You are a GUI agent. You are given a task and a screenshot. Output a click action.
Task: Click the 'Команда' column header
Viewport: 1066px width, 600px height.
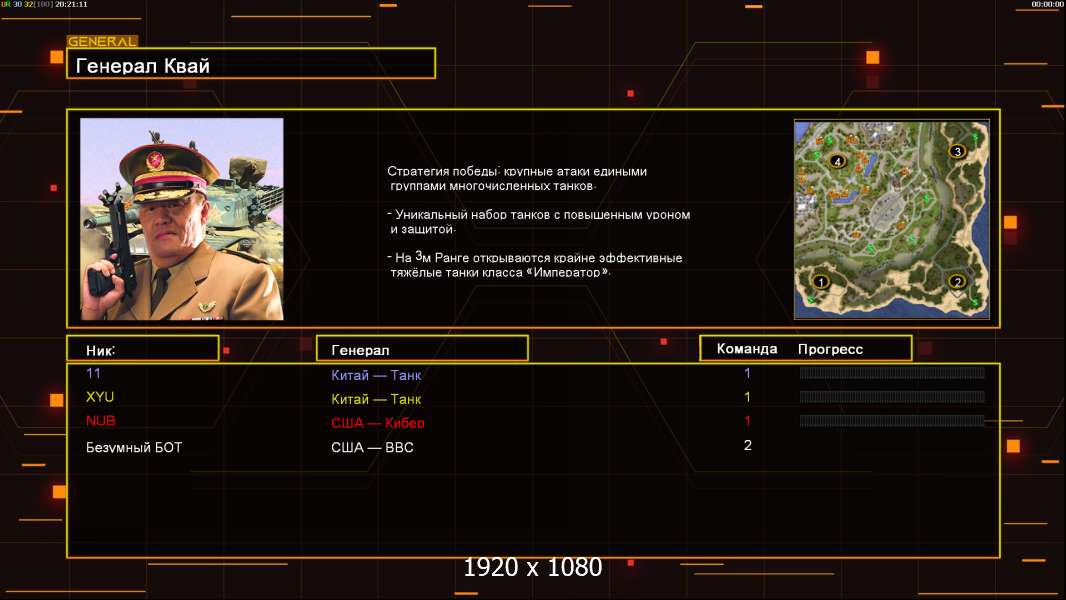[x=746, y=349]
